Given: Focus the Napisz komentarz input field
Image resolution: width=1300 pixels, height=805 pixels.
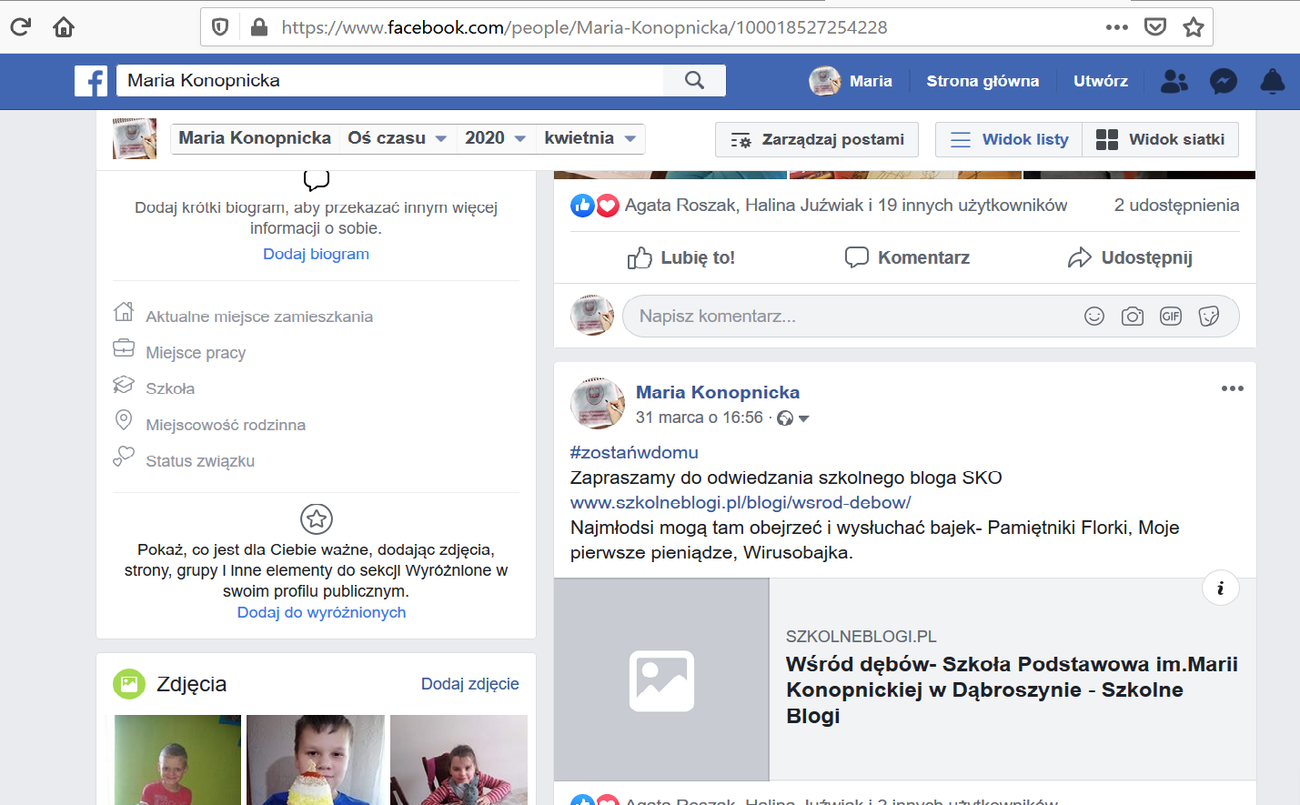Looking at the screenshot, I should (x=930, y=316).
